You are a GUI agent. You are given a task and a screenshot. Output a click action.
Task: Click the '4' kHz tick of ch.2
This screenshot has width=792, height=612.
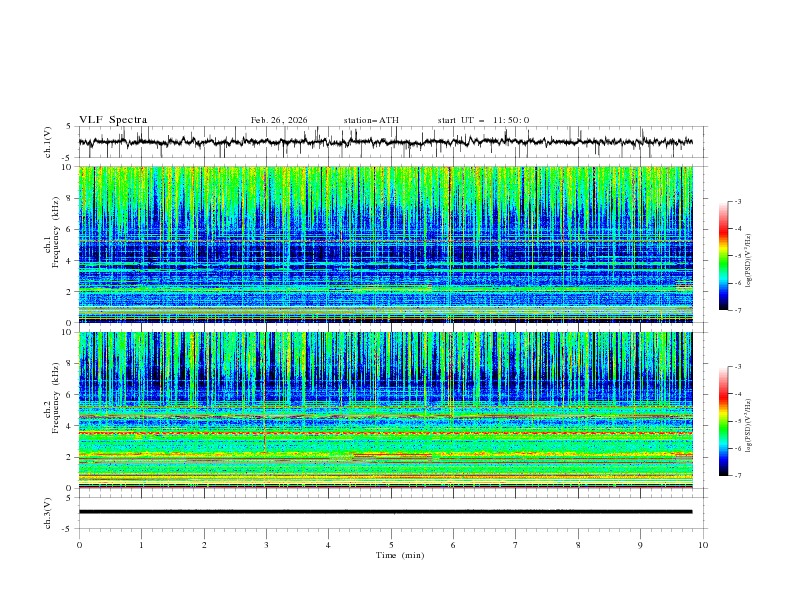[x=70, y=426]
